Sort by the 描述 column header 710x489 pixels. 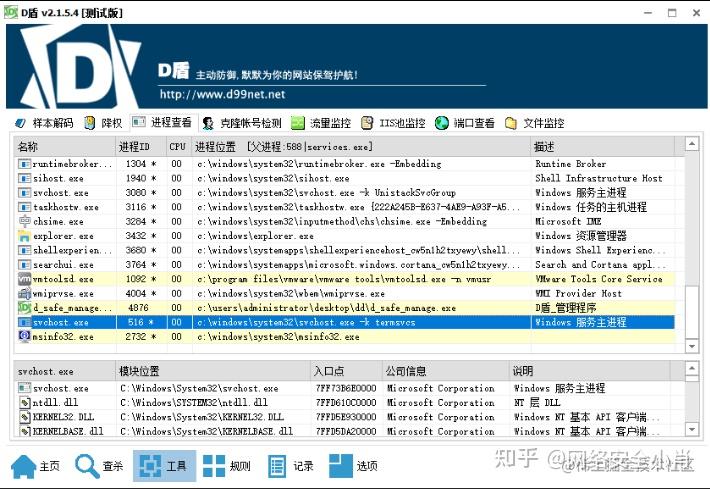pyautogui.click(x=602, y=147)
